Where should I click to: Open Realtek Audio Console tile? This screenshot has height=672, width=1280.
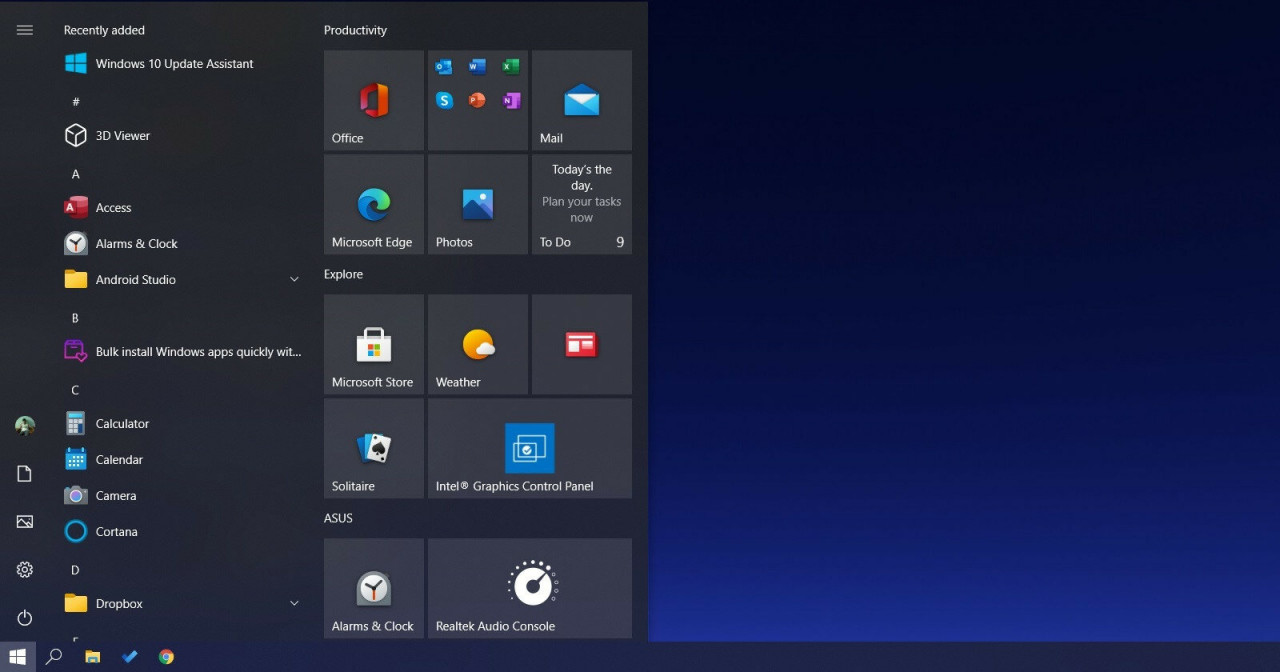529,588
